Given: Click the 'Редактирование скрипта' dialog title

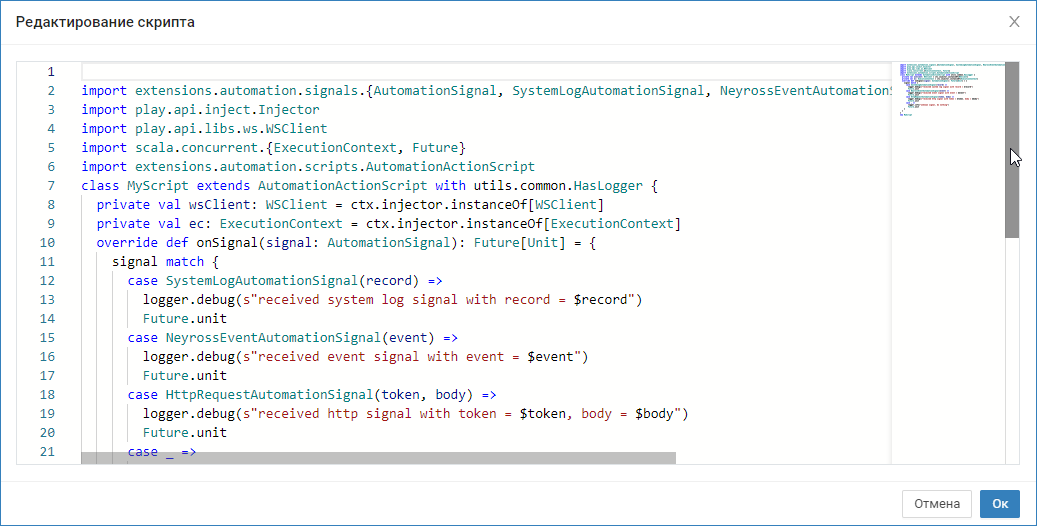Looking at the screenshot, I should (x=105, y=22).
